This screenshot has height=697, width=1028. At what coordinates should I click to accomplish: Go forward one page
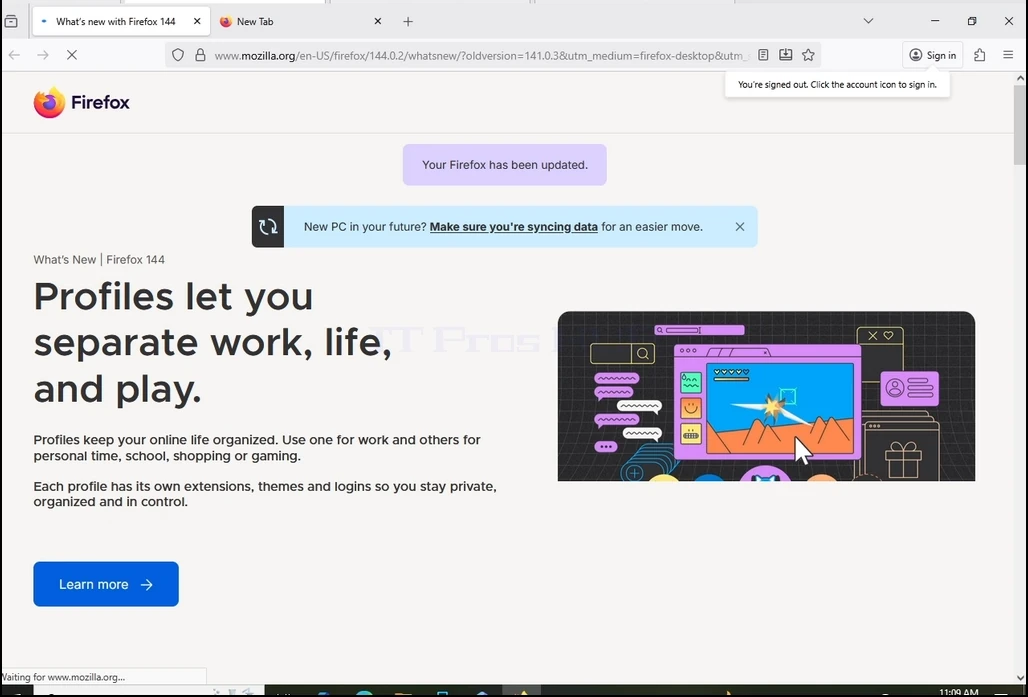43,55
